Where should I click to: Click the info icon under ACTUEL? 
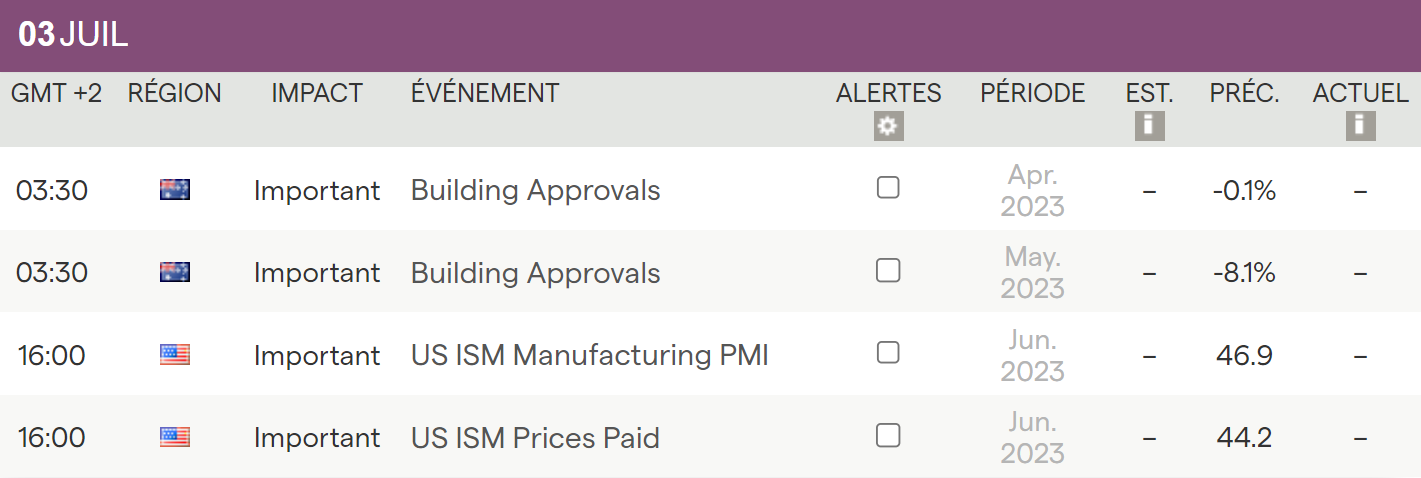click(1360, 126)
